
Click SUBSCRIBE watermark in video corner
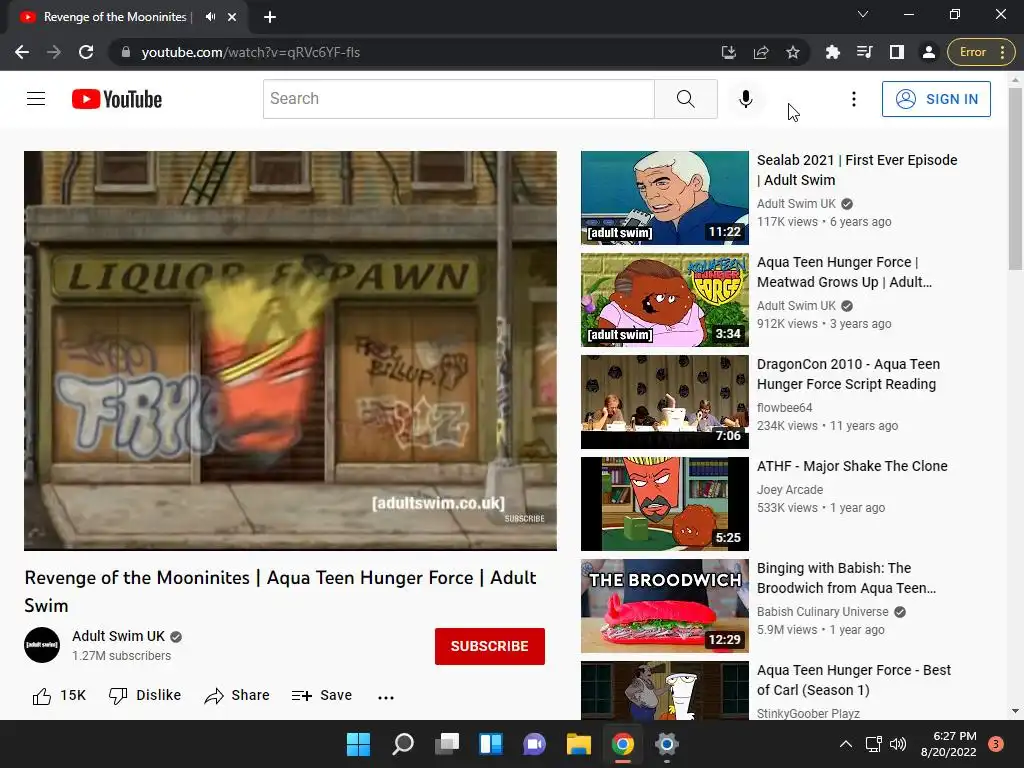524,519
